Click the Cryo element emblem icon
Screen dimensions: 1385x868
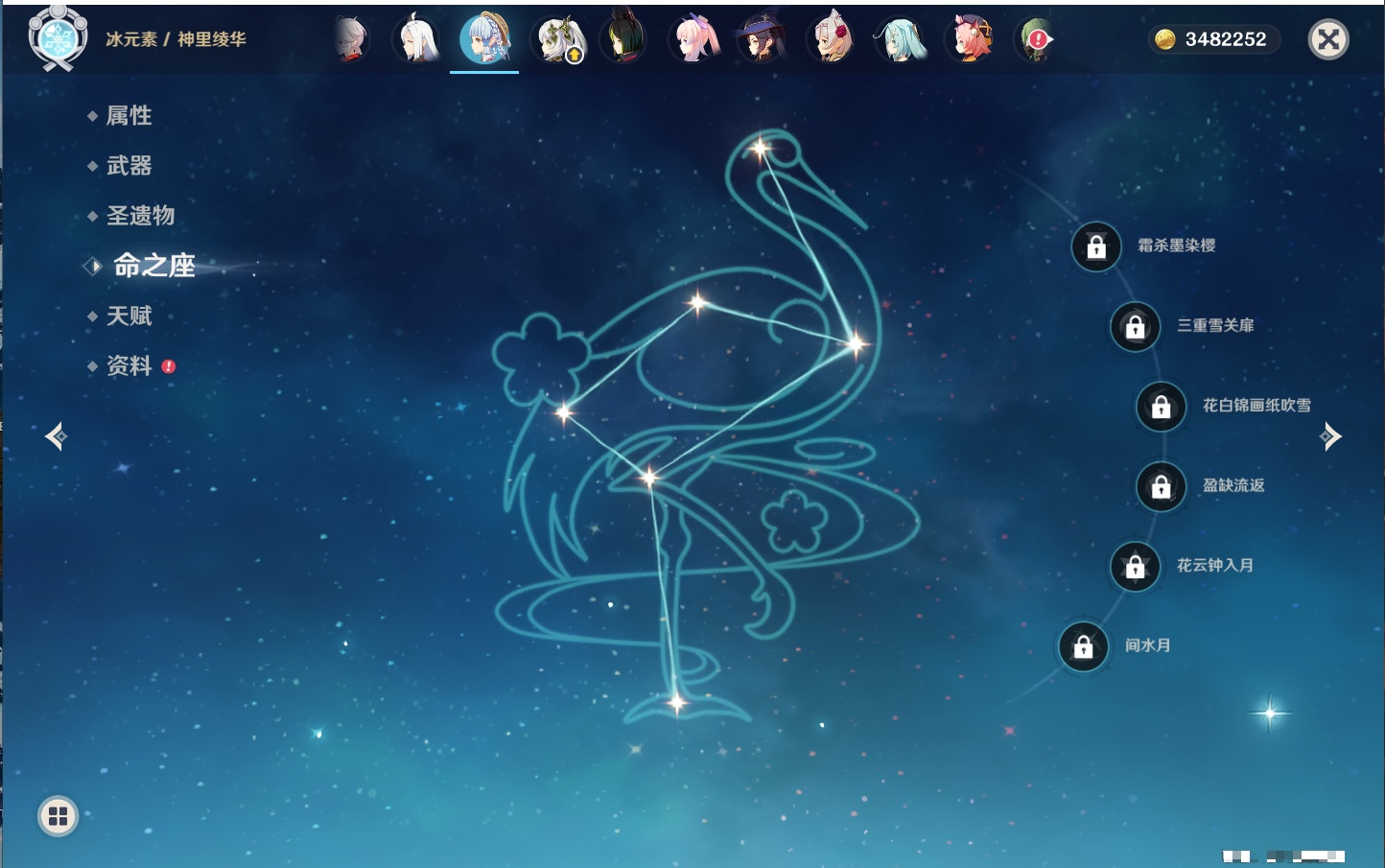pos(58,38)
